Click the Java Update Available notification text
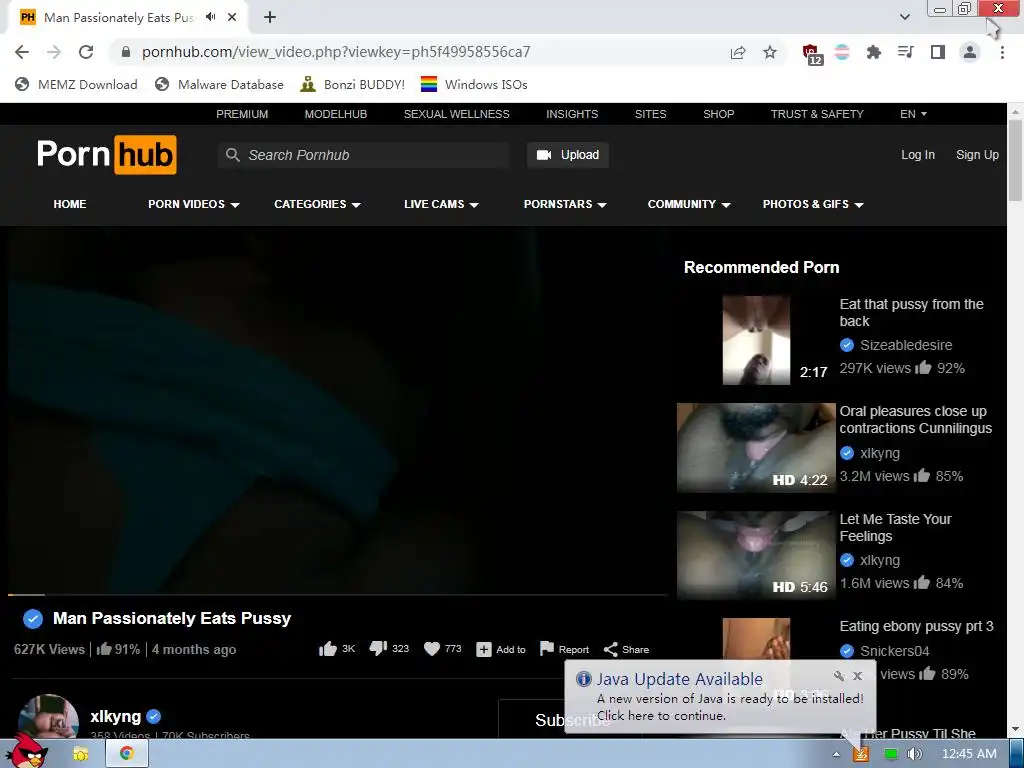1024x768 pixels. click(x=679, y=679)
